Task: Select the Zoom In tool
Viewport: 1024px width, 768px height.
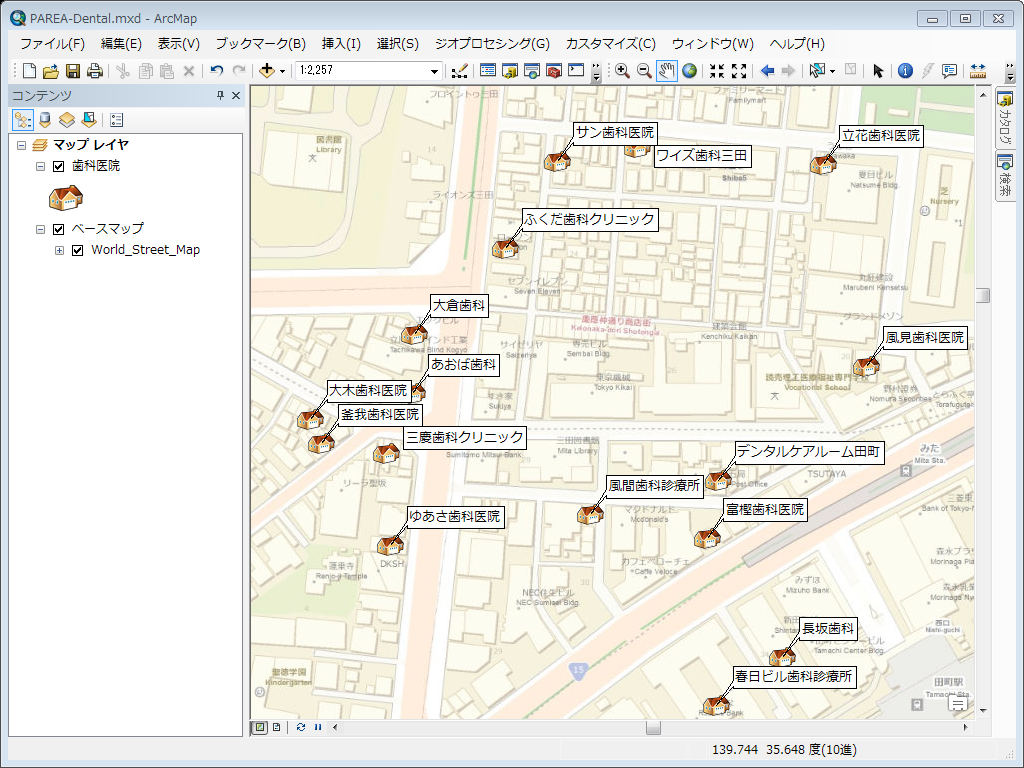Action: tap(622, 71)
